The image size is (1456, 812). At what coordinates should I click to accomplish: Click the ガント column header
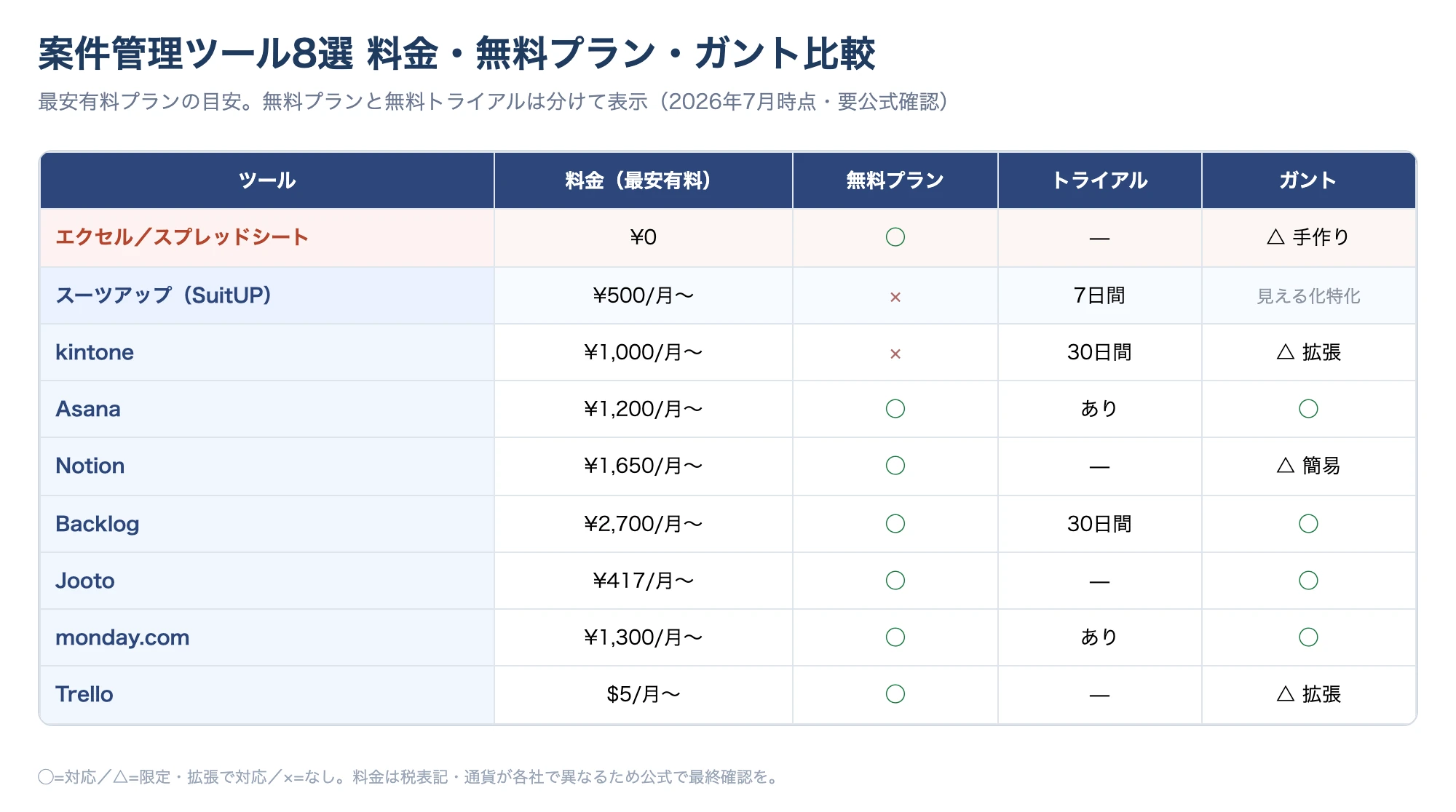coord(1308,180)
